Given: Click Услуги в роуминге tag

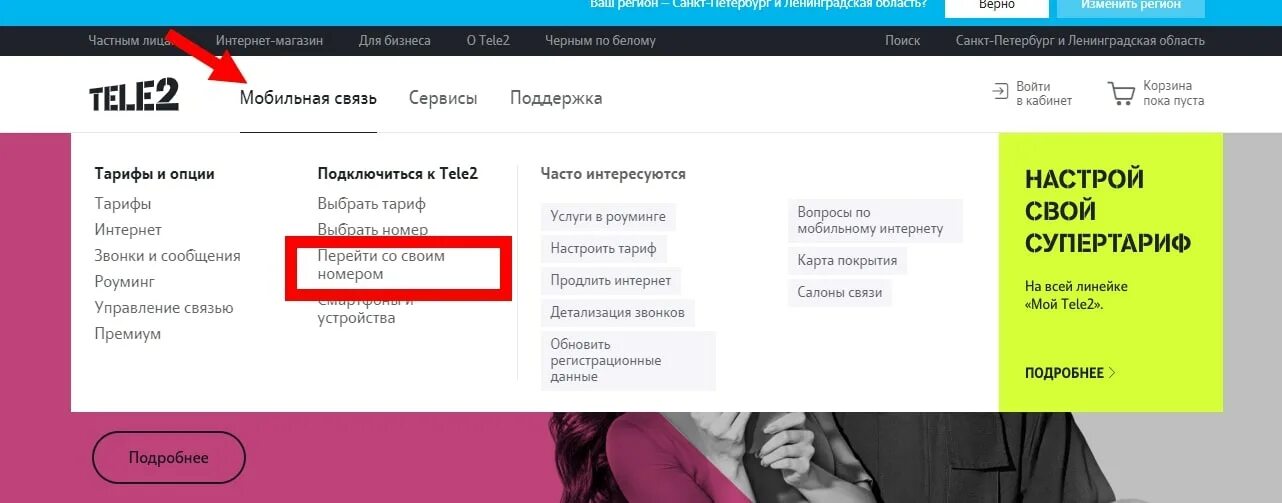Looking at the screenshot, I should (608, 217).
